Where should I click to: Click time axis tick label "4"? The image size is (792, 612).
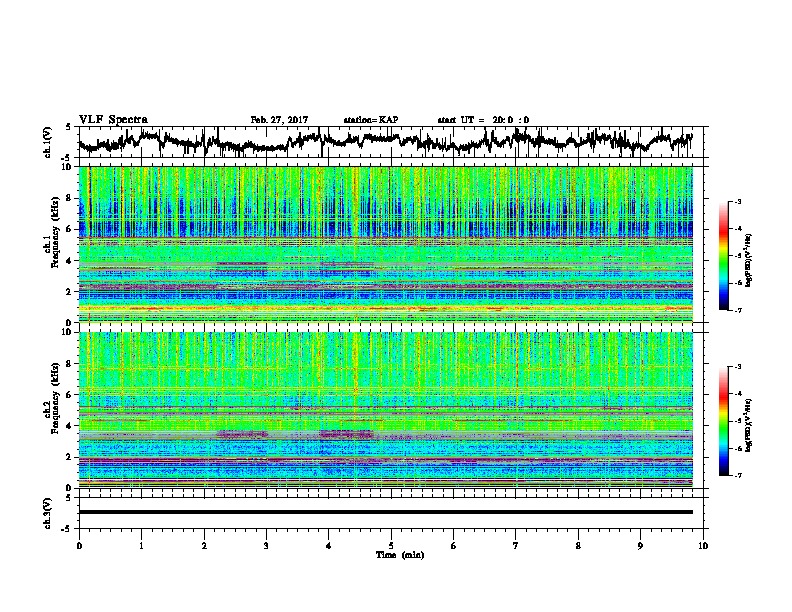pyautogui.click(x=329, y=546)
